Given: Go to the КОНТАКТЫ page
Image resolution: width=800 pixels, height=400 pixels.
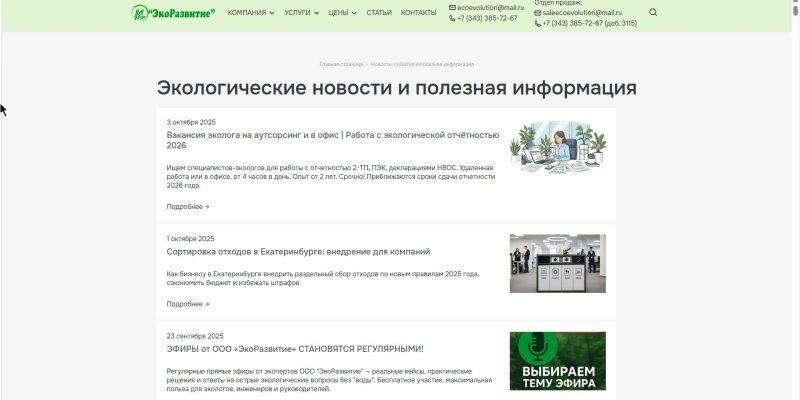Looking at the screenshot, I should (418, 13).
